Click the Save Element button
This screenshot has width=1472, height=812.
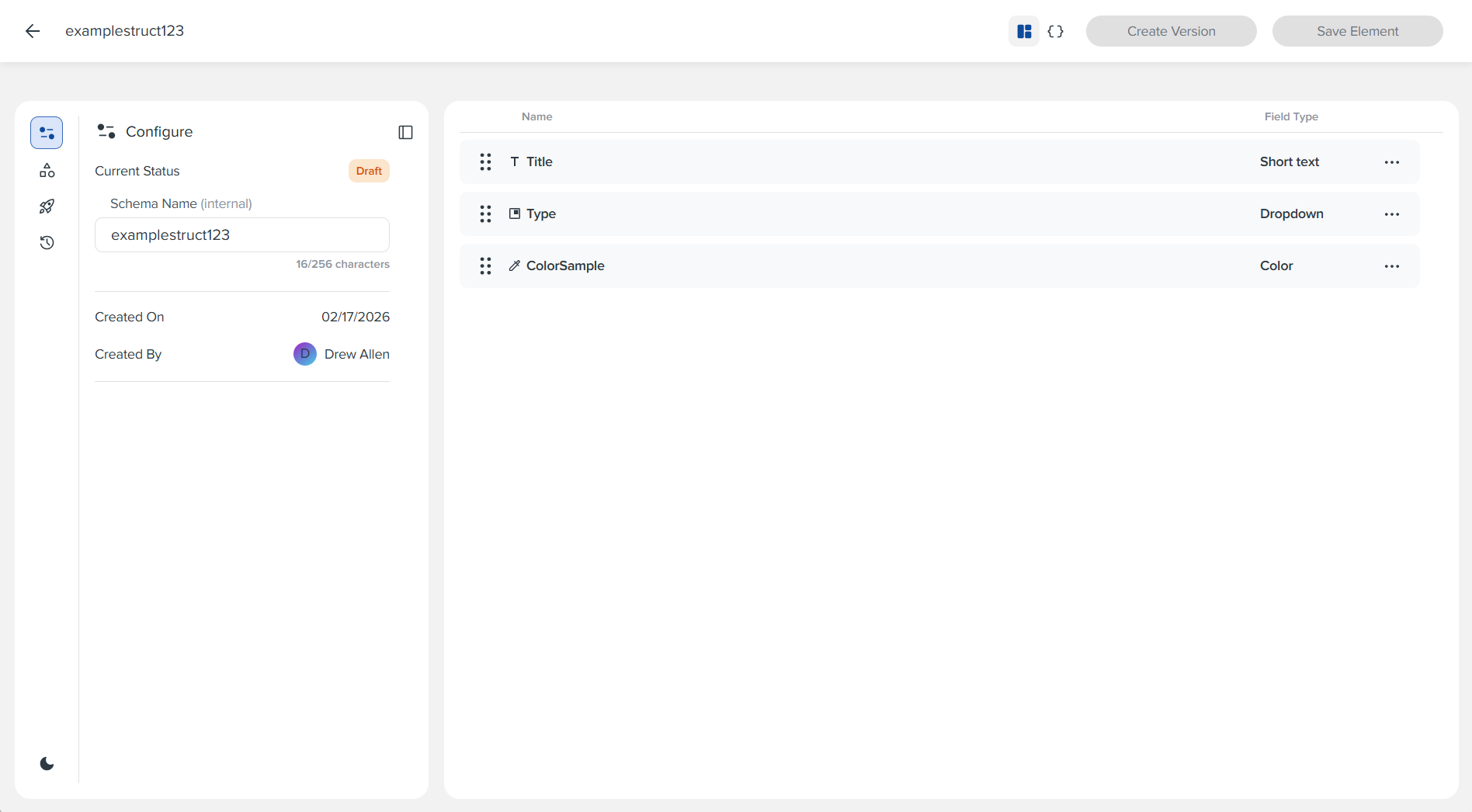click(1357, 31)
